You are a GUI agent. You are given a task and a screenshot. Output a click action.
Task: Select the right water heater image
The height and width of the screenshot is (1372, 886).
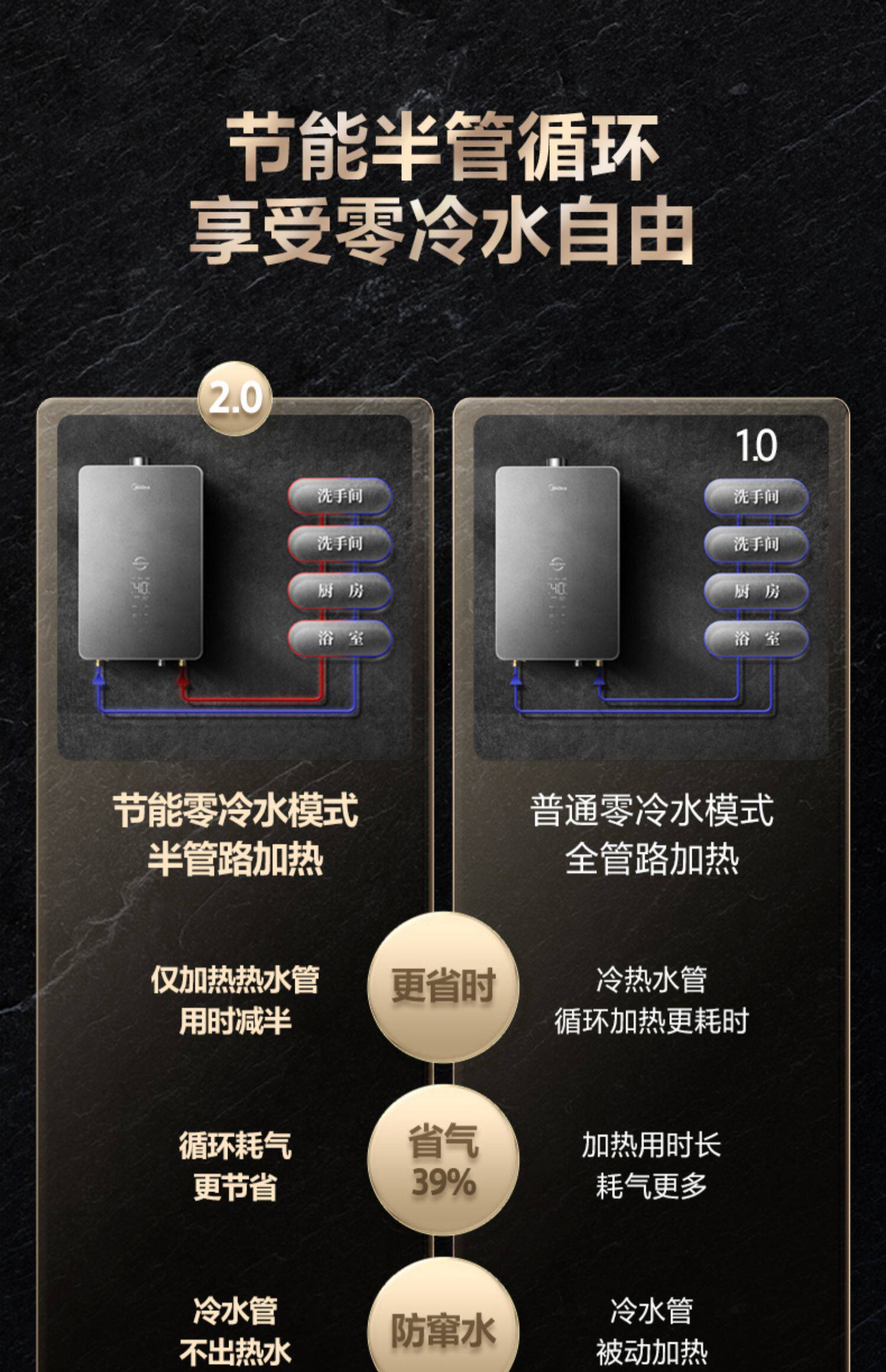coord(557,560)
